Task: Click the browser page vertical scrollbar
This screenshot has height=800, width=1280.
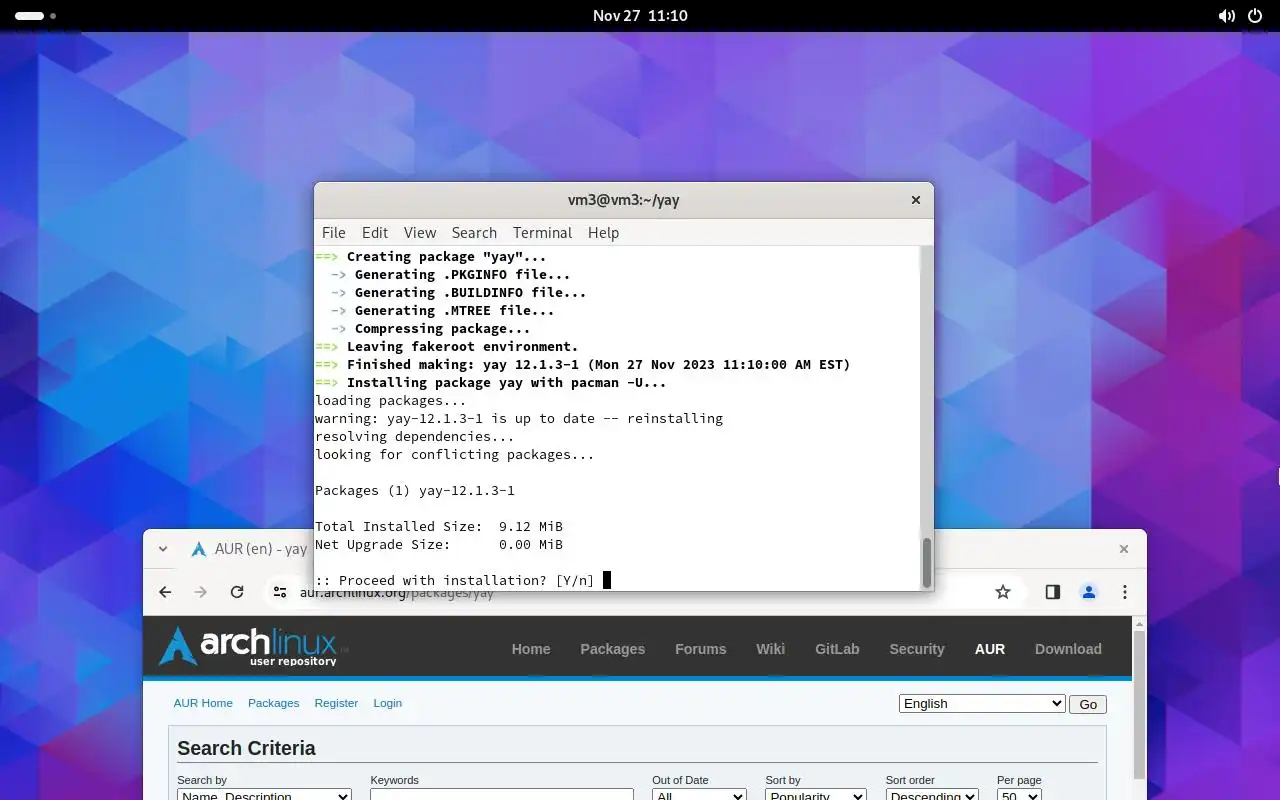Action: point(1139,703)
